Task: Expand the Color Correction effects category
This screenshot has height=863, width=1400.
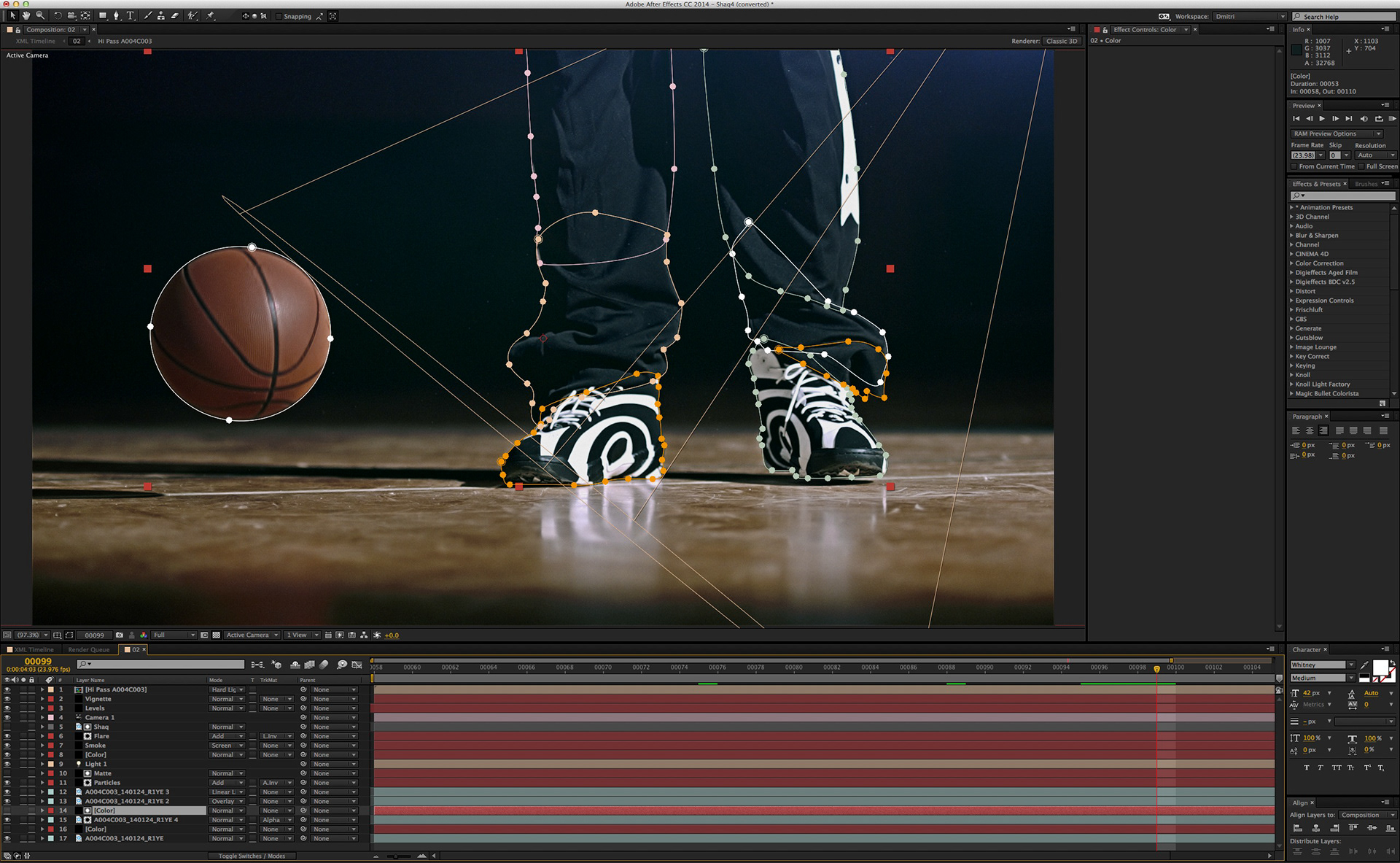Action: (1291, 263)
